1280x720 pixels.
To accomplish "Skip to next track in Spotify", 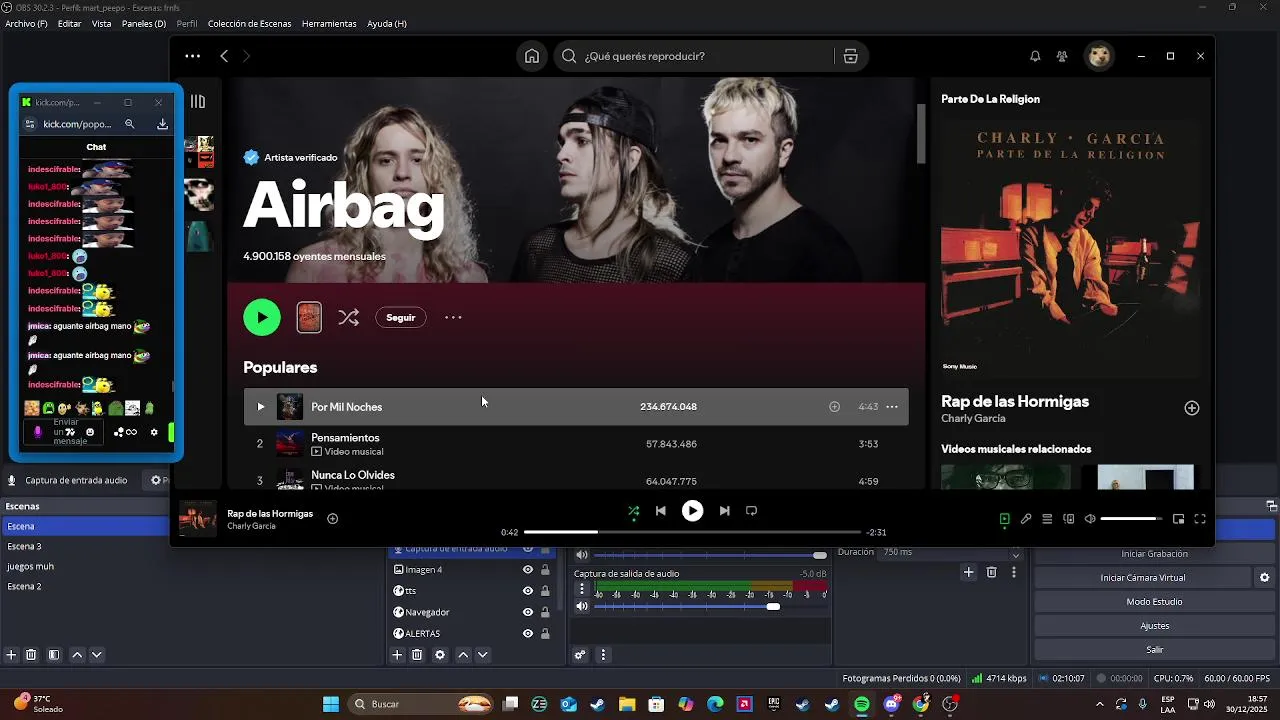I will (725, 511).
